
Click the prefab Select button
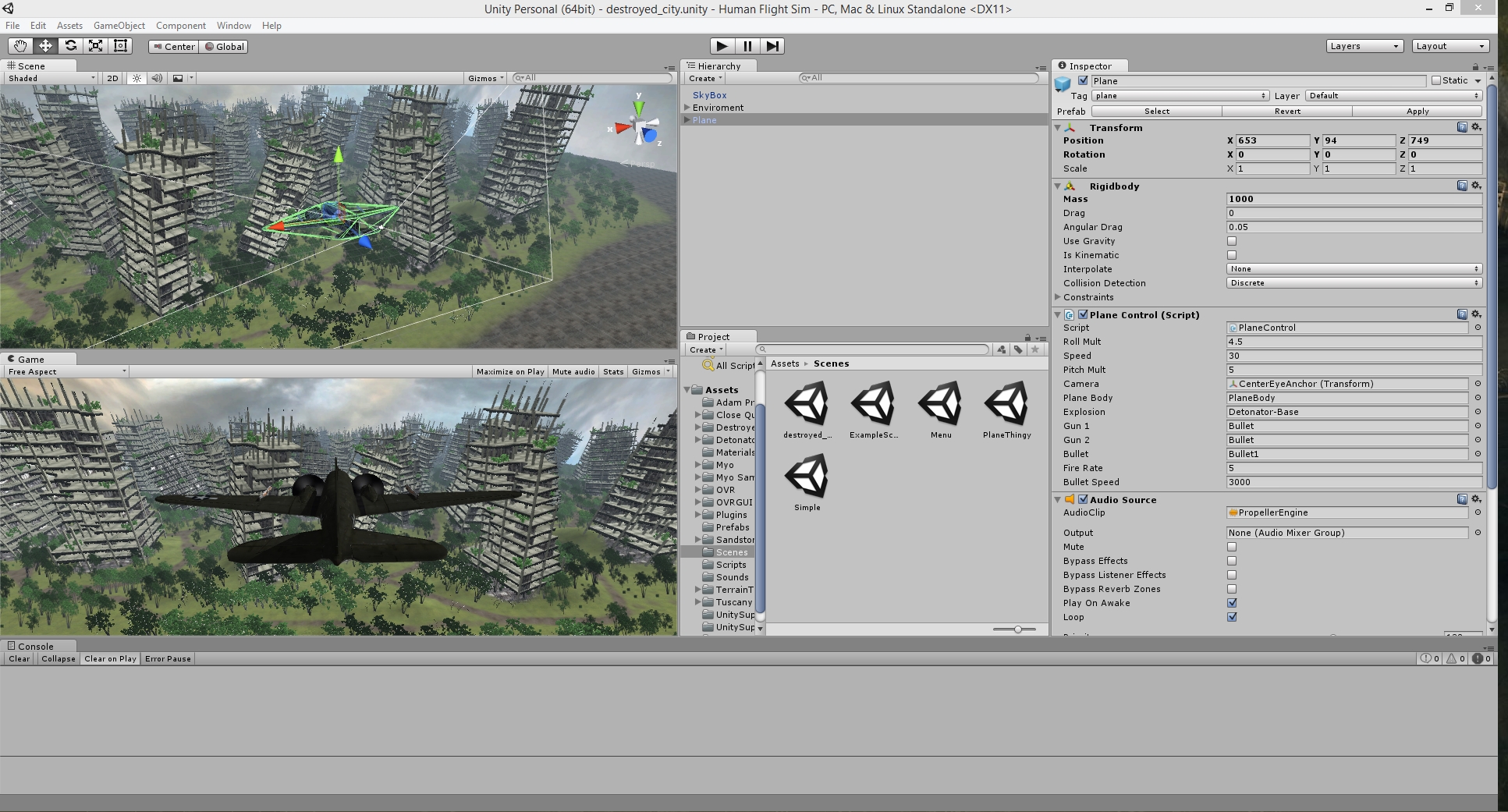click(x=1157, y=112)
